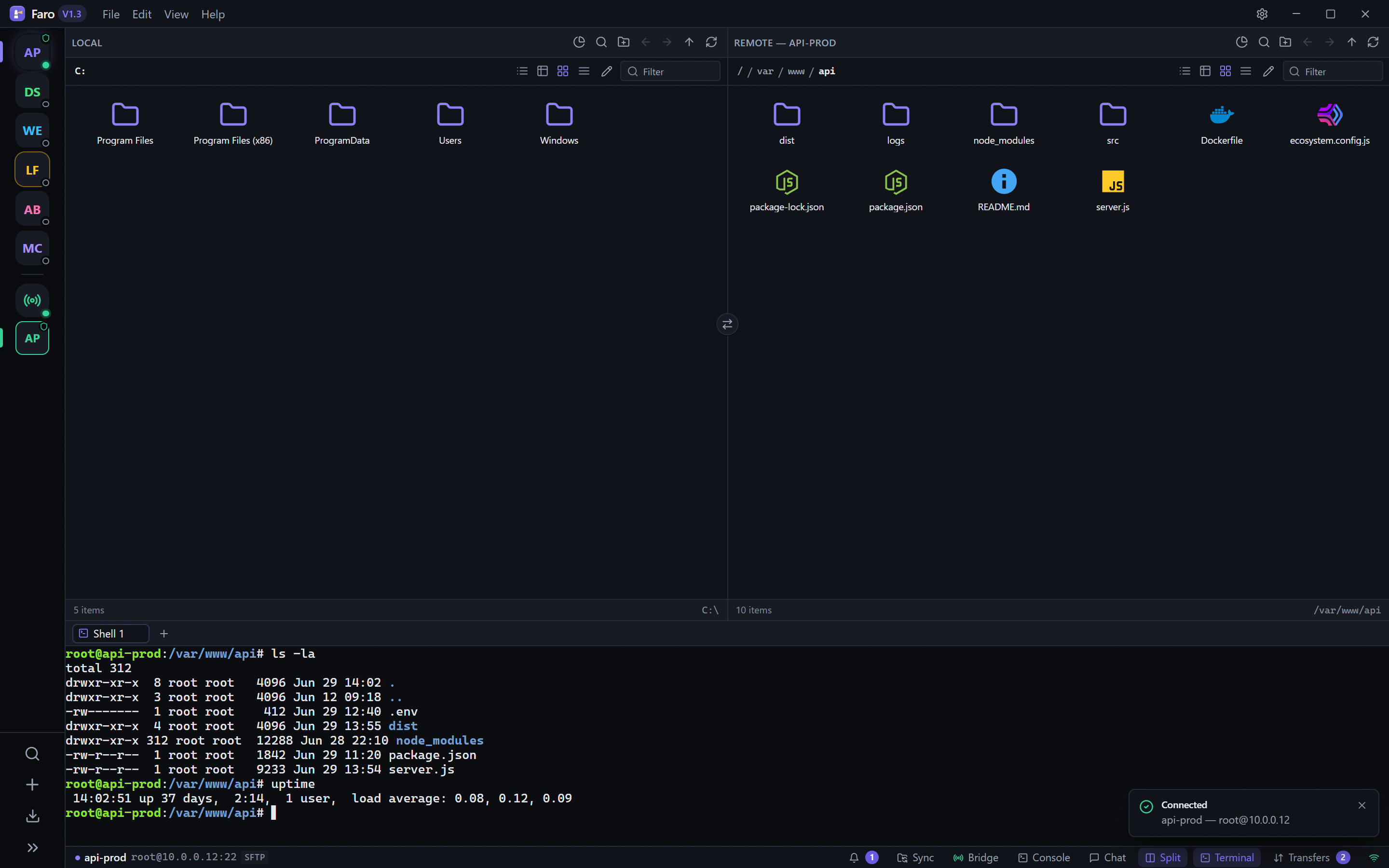Expand the sidebar with double chevron
This screenshot has height=868, width=1389.
(x=32, y=848)
